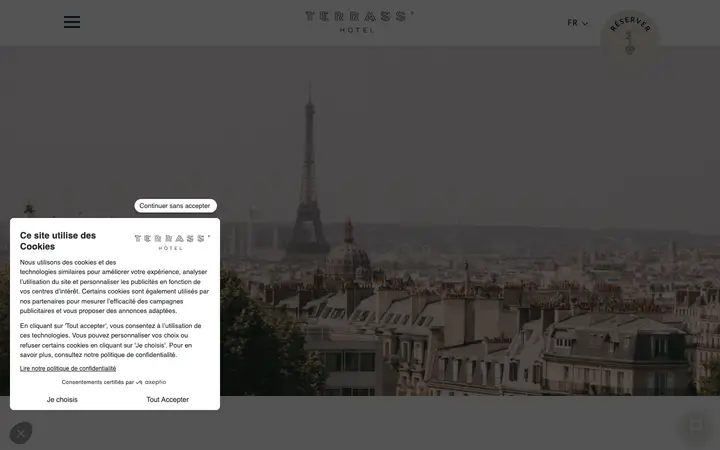Open the chat bubble icon
720x450 pixels.
(x=696, y=426)
